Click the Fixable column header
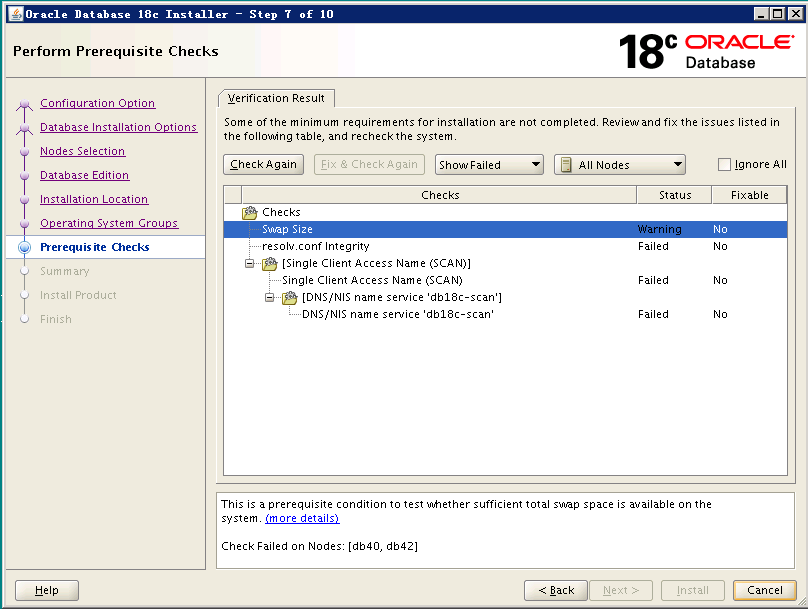Screen dimensions: 808x609 point(749,195)
